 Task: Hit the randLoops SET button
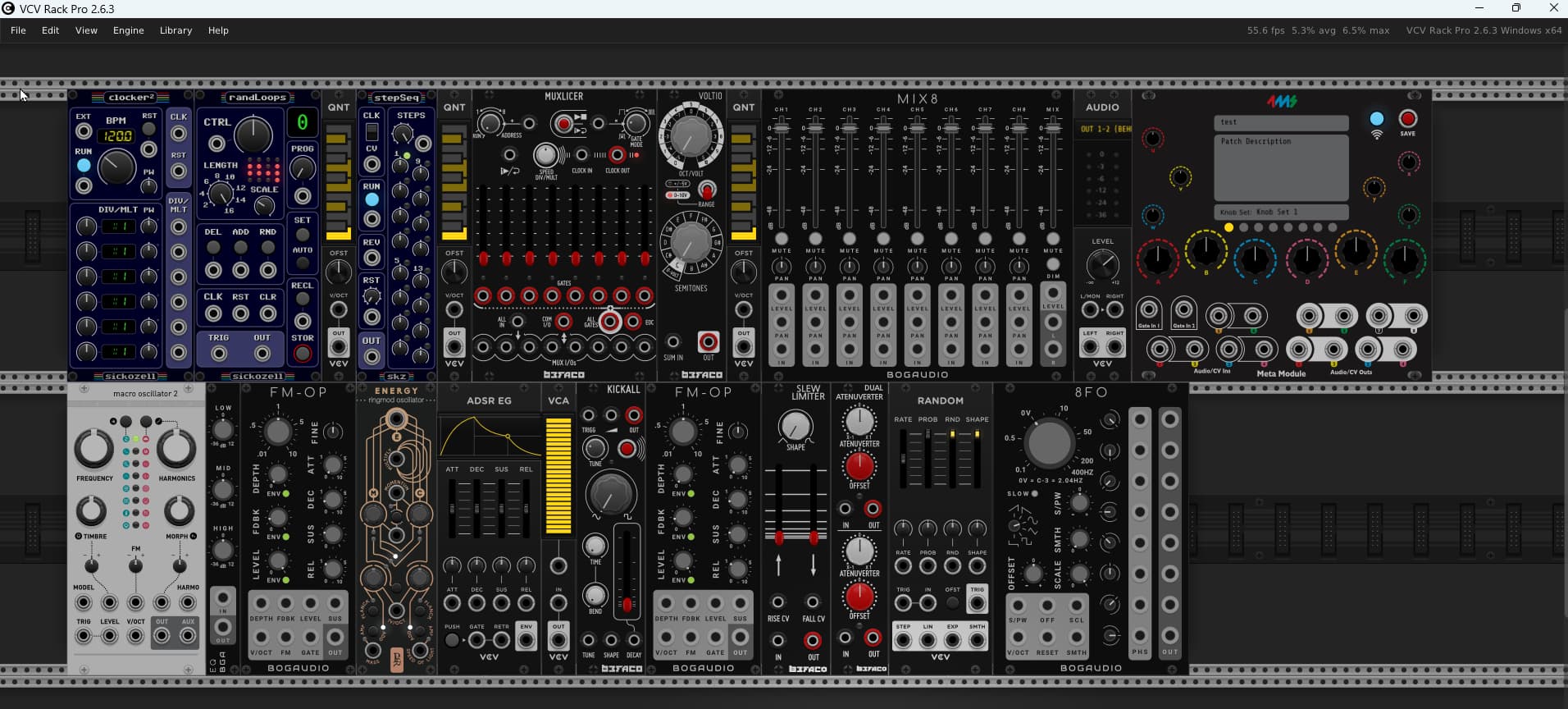(x=303, y=235)
